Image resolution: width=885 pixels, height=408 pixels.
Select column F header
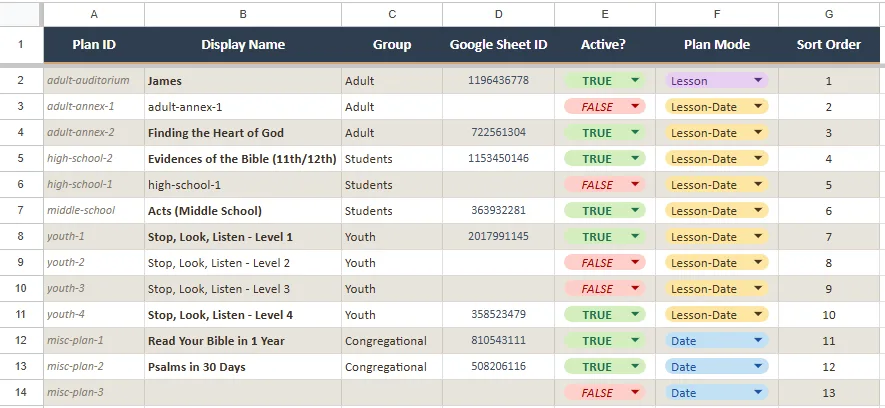click(717, 14)
